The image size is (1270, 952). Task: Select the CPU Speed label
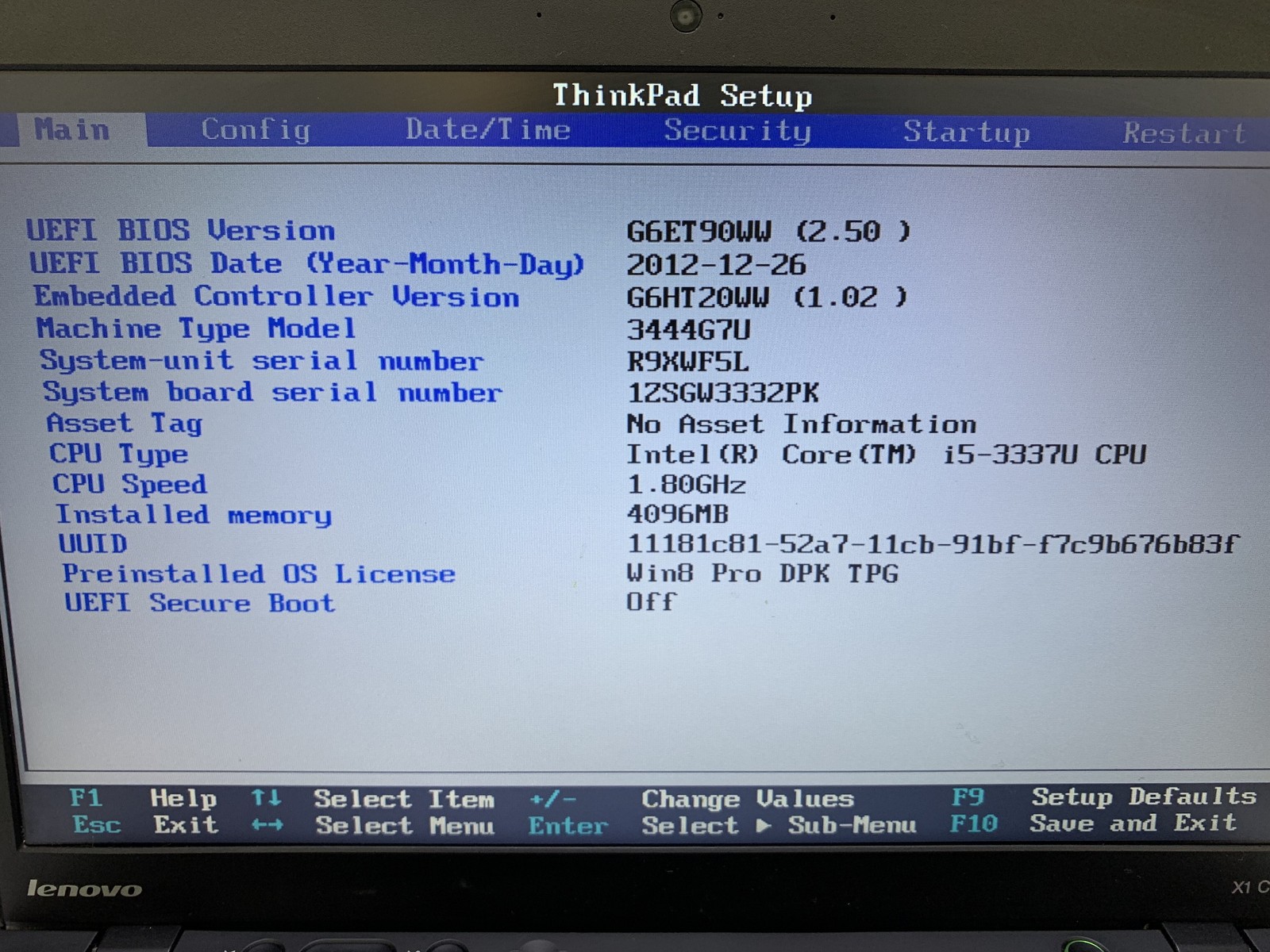pyautogui.click(x=129, y=484)
